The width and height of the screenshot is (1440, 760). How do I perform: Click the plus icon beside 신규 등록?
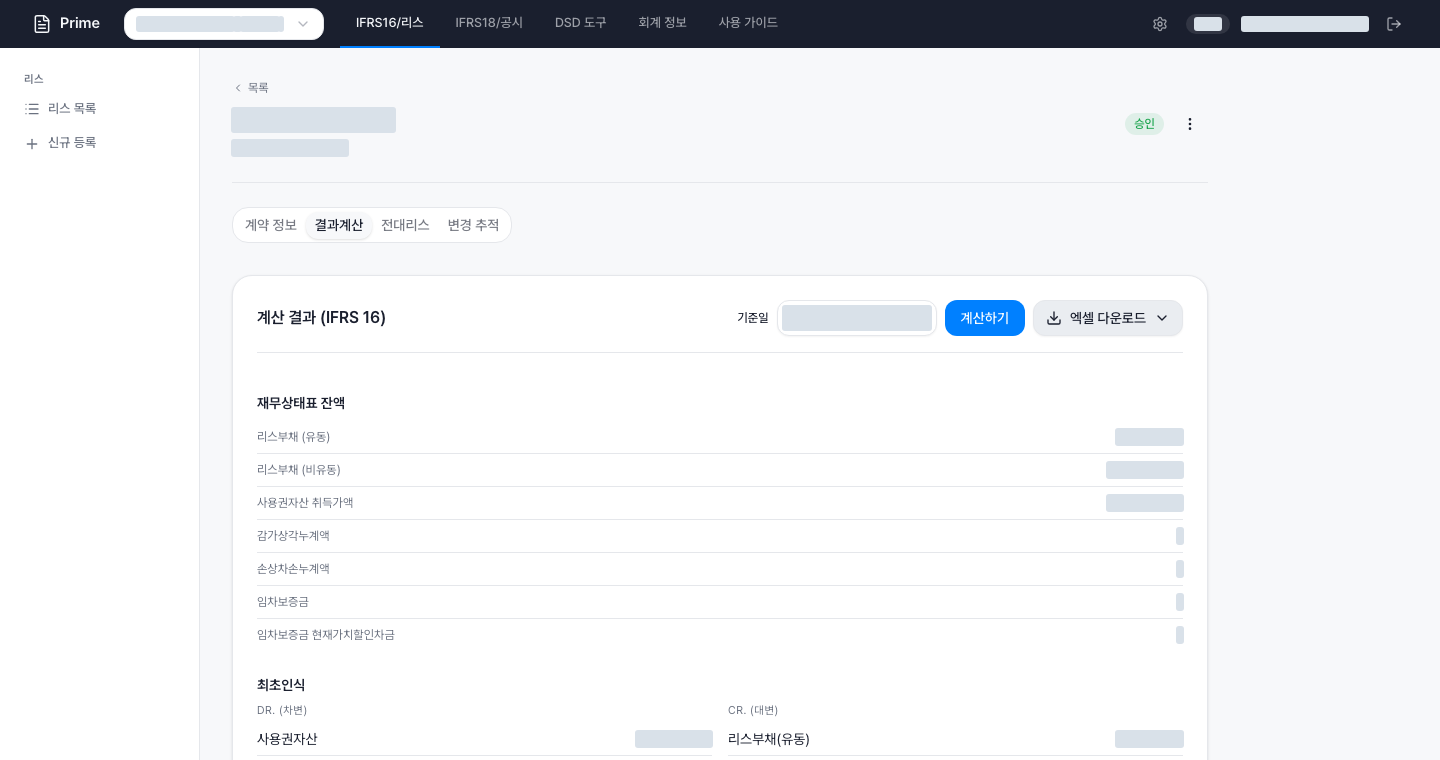[x=32, y=143]
